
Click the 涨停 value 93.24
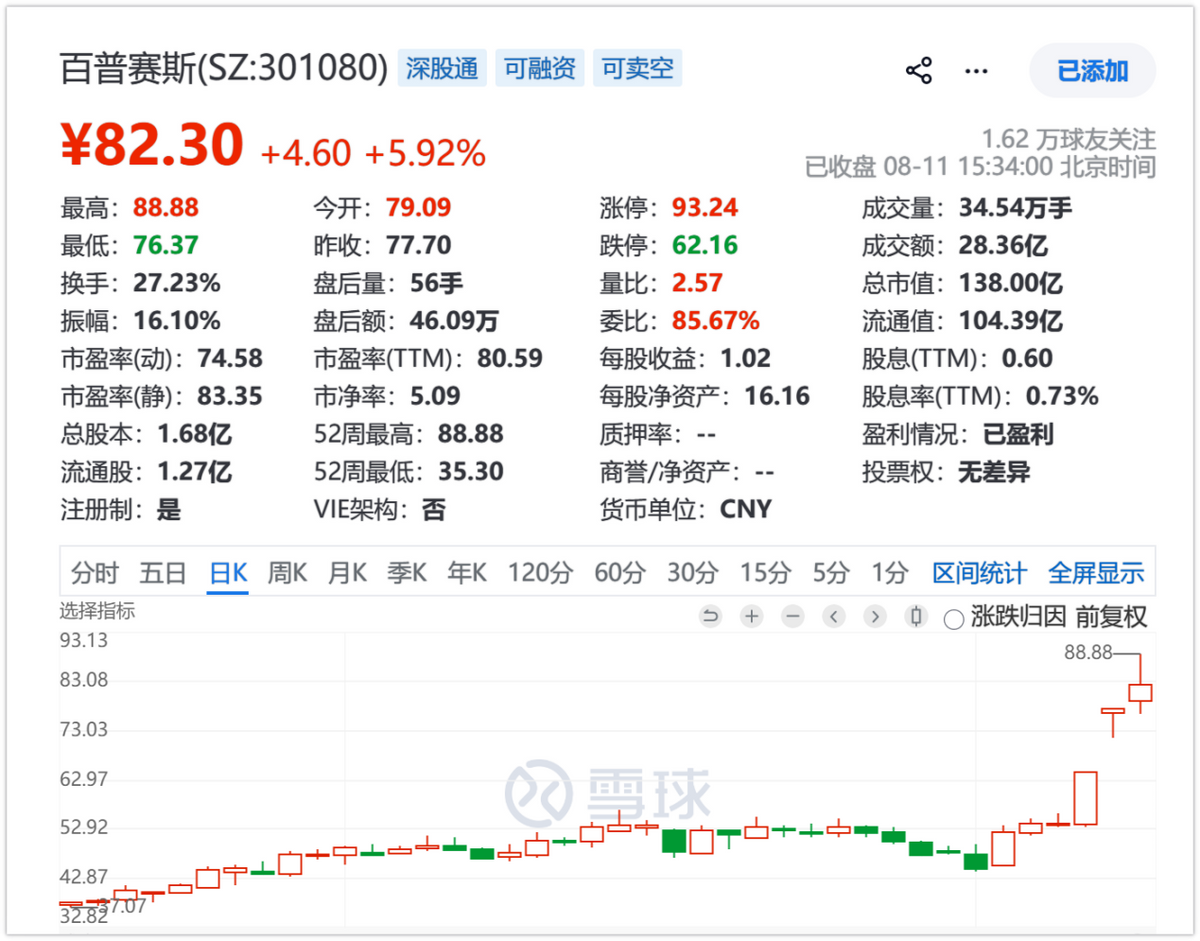point(705,208)
